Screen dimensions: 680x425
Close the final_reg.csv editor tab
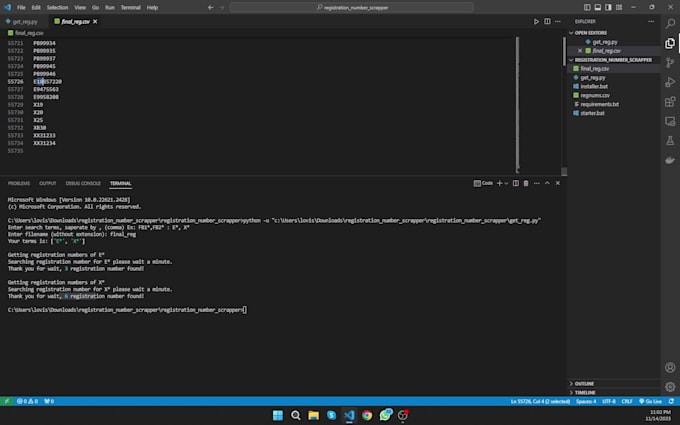pyautogui.click(x=95, y=21)
